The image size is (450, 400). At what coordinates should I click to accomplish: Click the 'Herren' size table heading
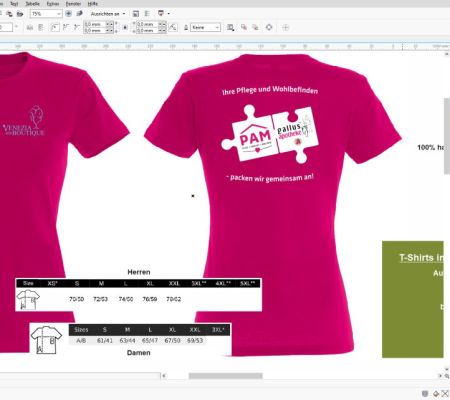pyautogui.click(x=139, y=272)
